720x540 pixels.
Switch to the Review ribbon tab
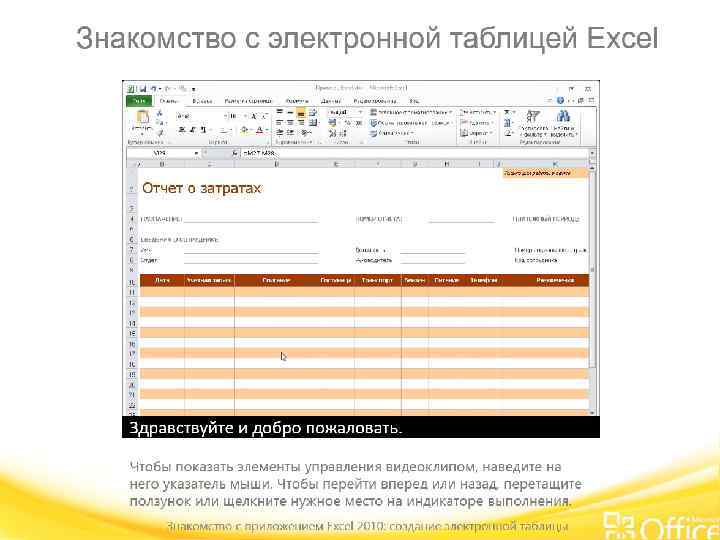375,101
